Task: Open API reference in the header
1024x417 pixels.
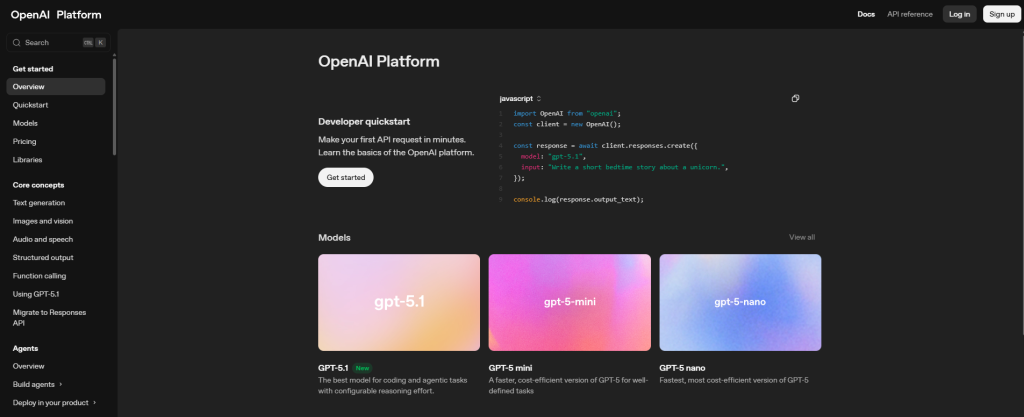Action: (x=910, y=14)
